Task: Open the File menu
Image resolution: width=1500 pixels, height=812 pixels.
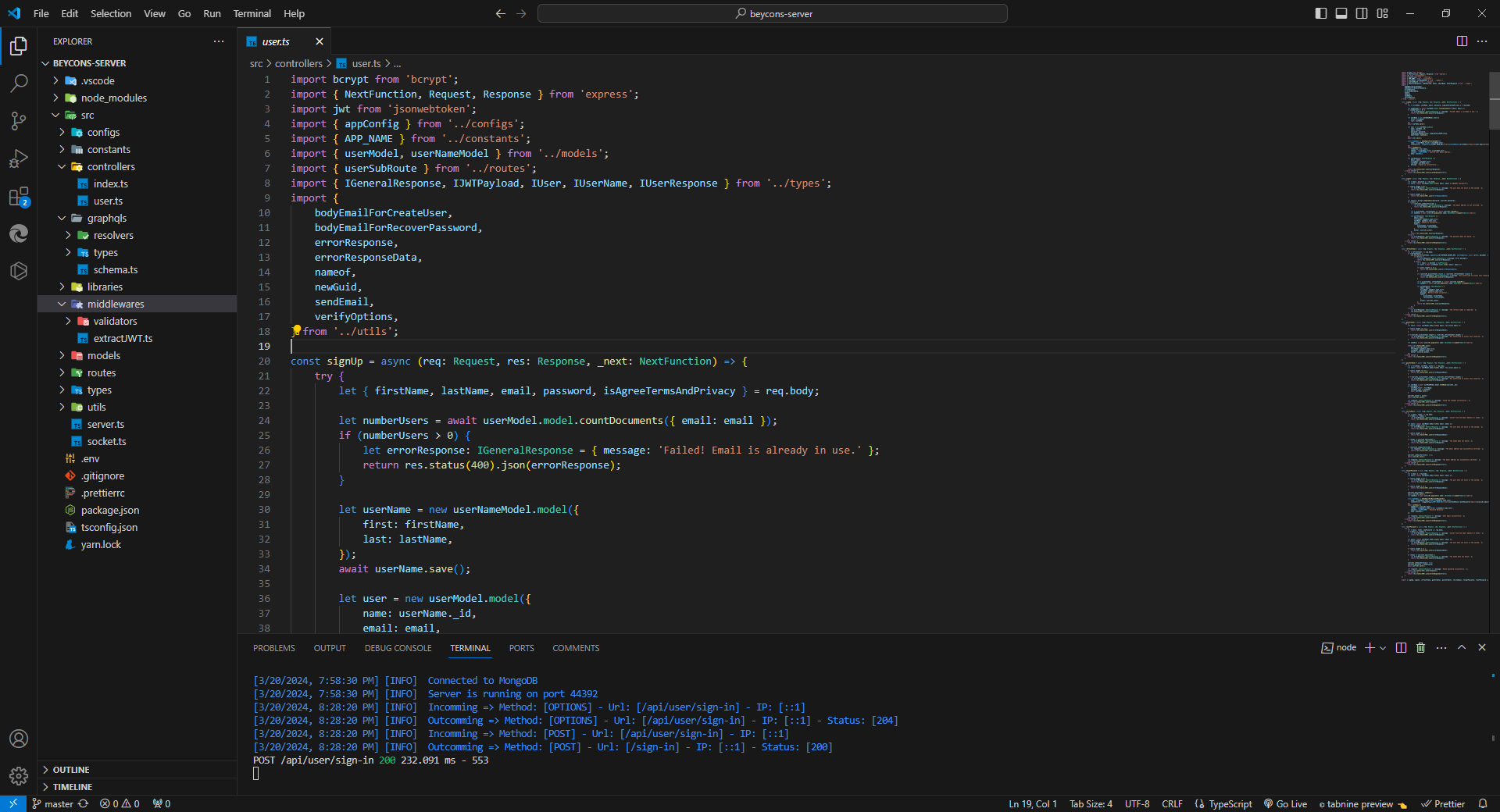Action: [x=41, y=13]
